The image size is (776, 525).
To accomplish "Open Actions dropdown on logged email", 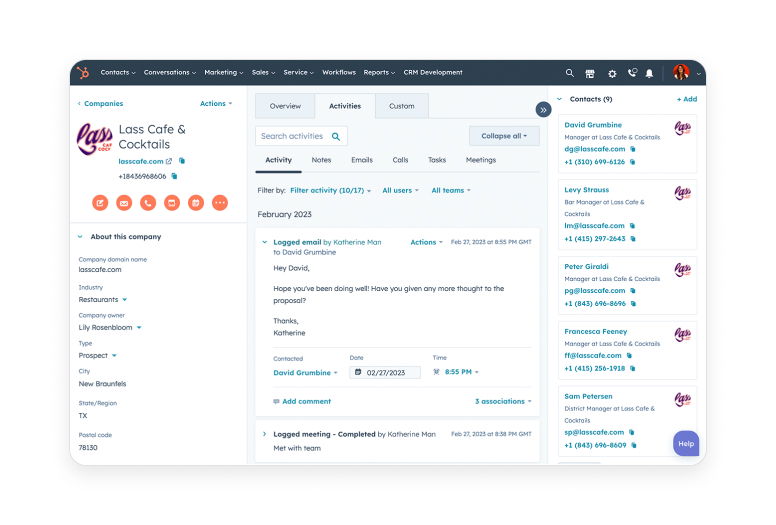I will 426,242.
